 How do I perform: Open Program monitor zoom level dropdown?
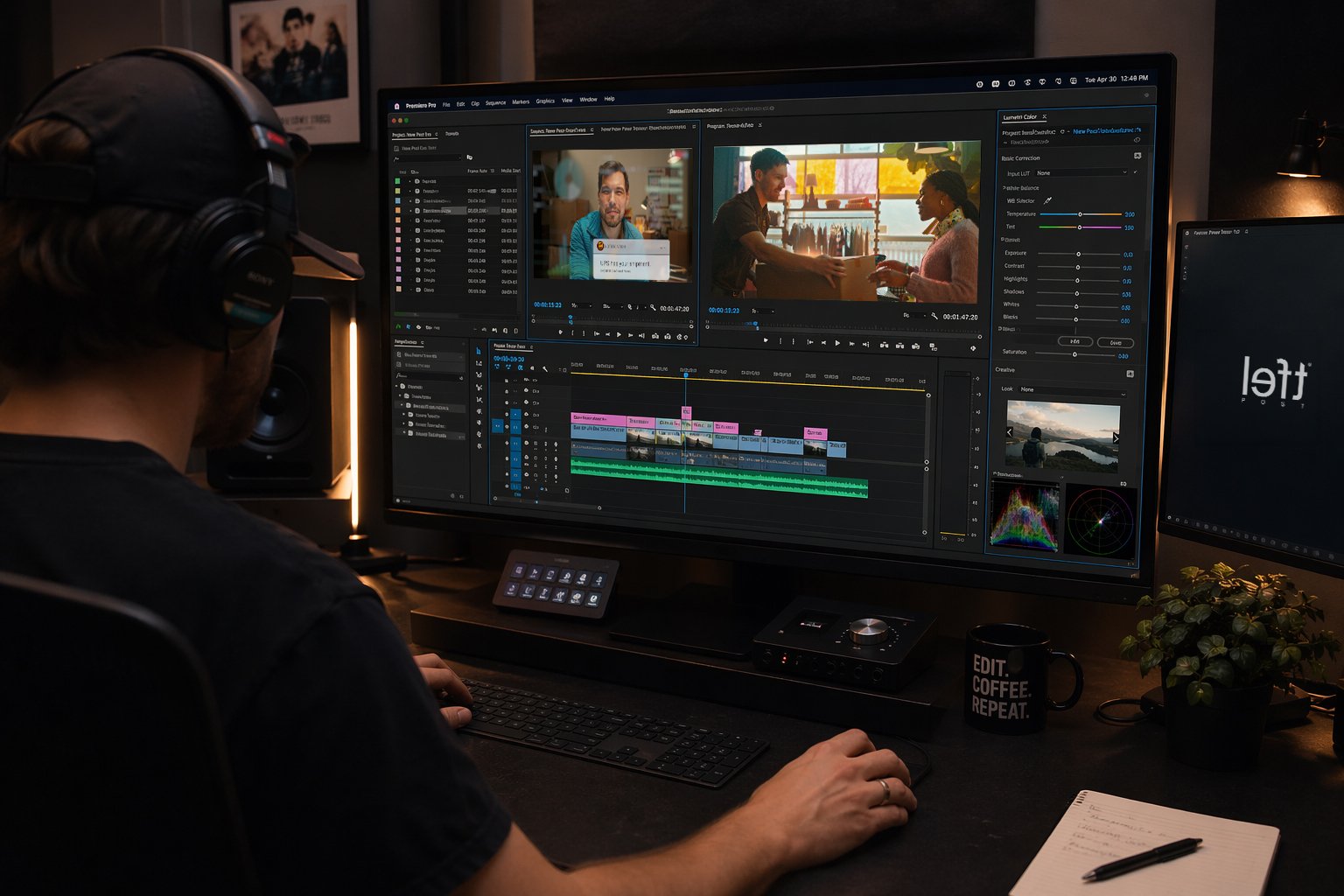coord(763,311)
